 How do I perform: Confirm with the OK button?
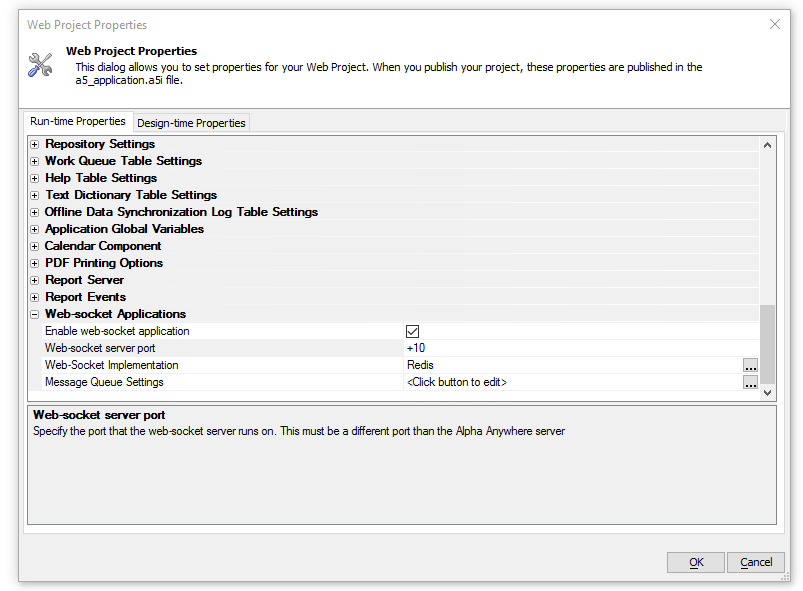(696, 562)
